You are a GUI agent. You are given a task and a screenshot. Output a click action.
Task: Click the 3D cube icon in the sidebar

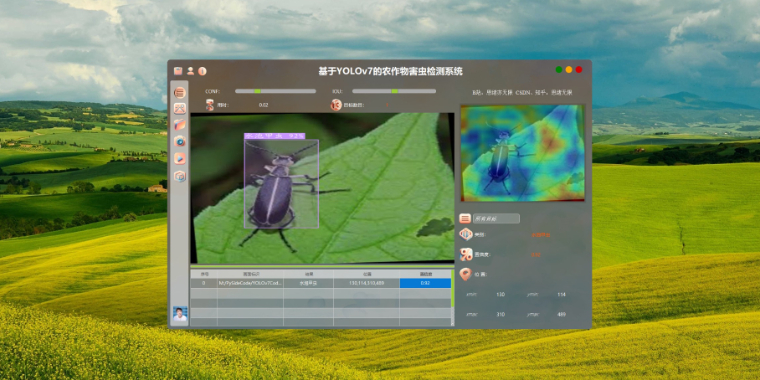180,176
